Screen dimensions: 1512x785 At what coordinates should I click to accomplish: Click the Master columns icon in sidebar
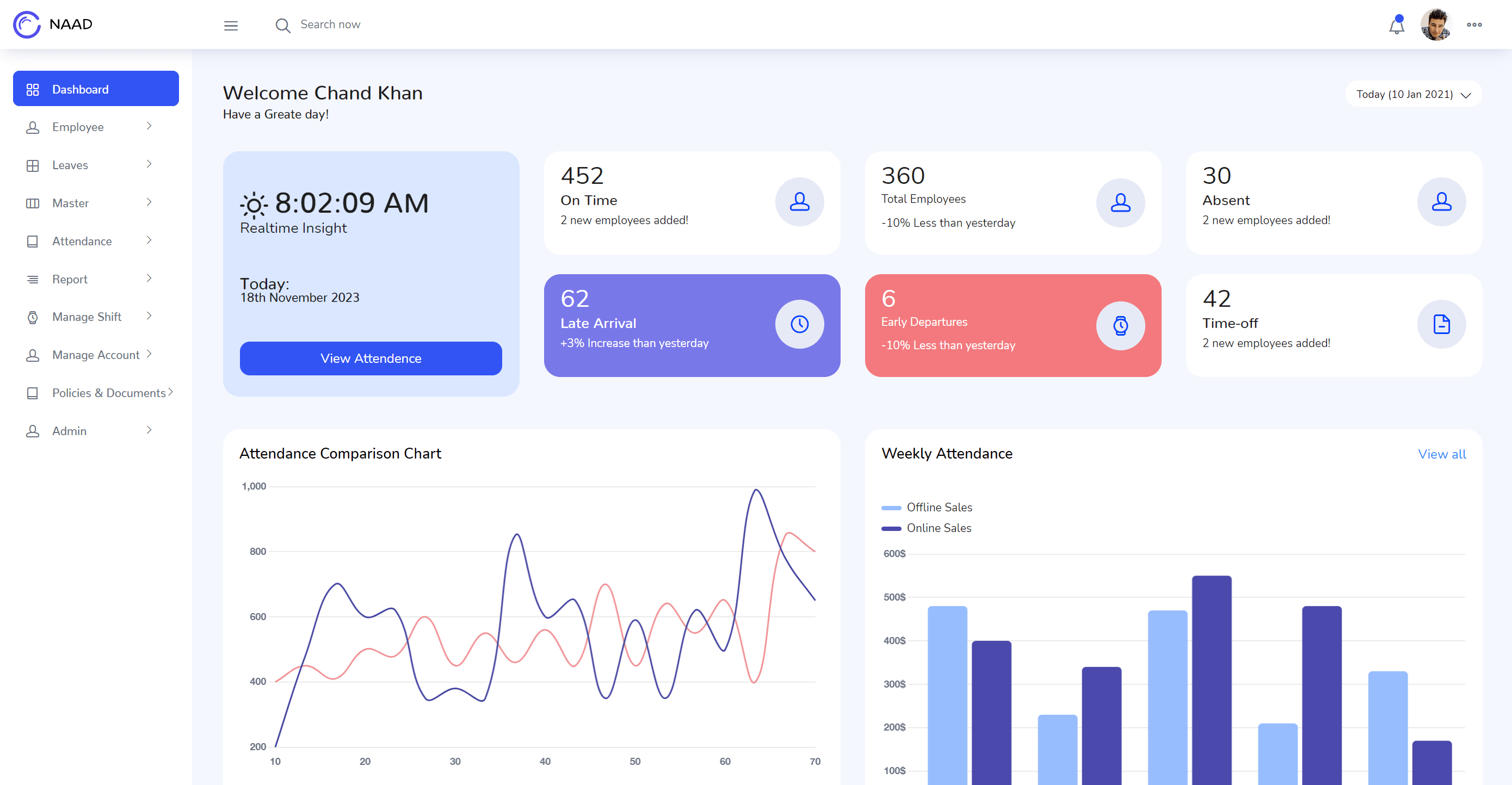[x=33, y=203]
